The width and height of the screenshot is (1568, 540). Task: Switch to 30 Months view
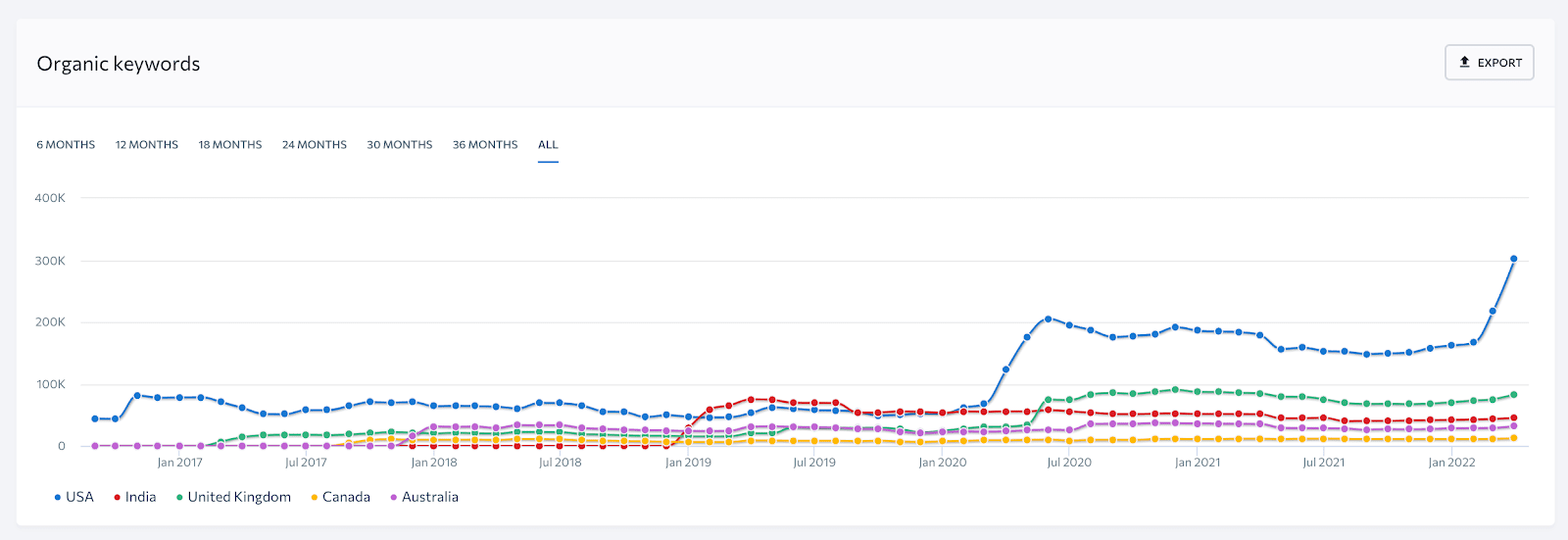[400, 145]
